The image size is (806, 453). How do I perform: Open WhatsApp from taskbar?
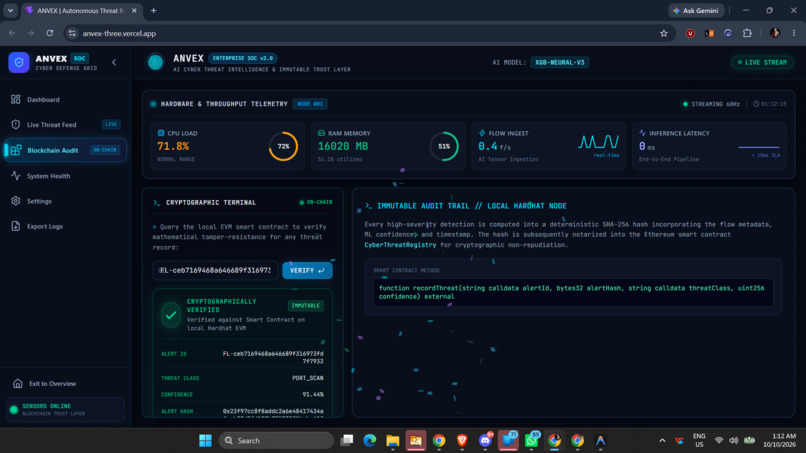click(x=532, y=441)
